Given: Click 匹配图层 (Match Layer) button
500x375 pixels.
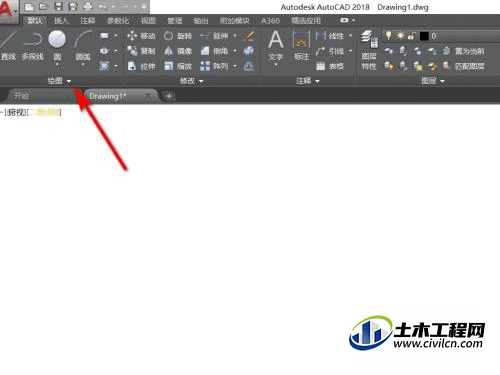Looking at the screenshot, I should click(x=464, y=66).
